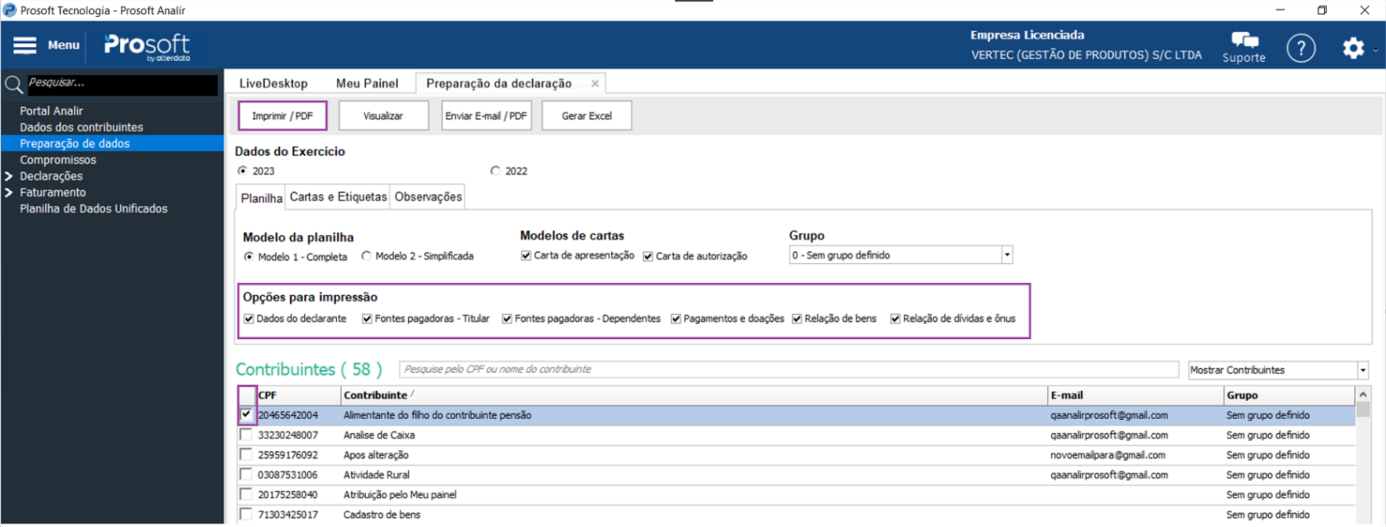Open the Grupo dropdown list
The height and width of the screenshot is (527, 1386).
point(1007,255)
